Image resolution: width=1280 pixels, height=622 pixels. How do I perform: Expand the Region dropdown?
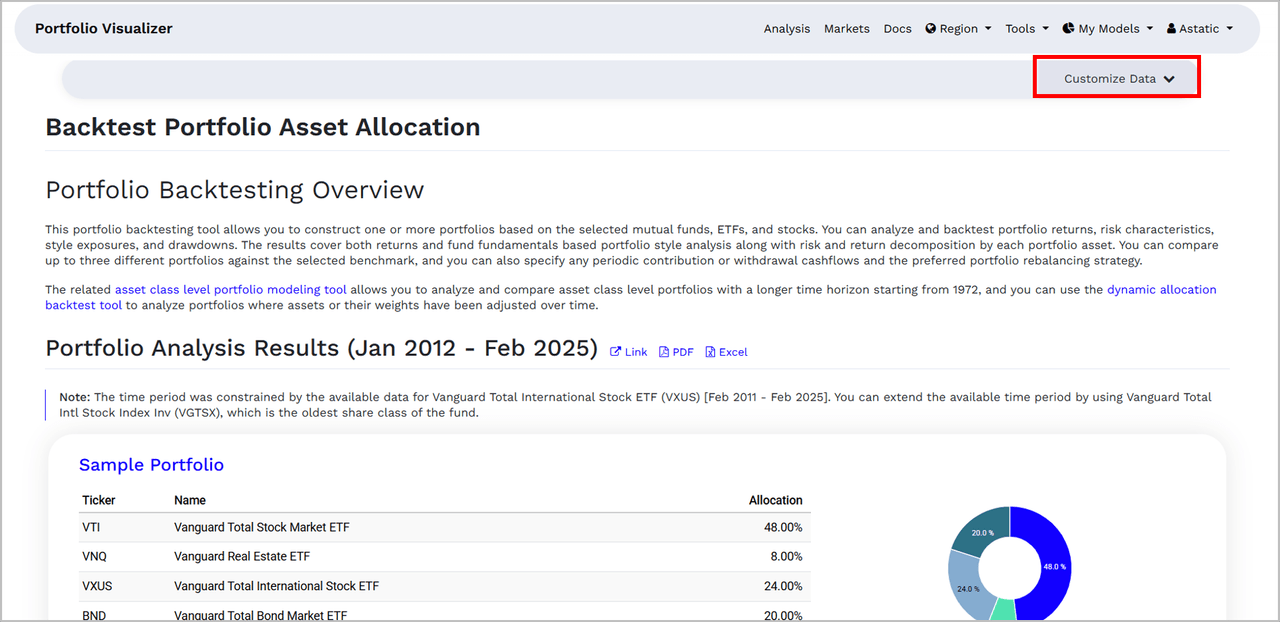click(x=958, y=29)
